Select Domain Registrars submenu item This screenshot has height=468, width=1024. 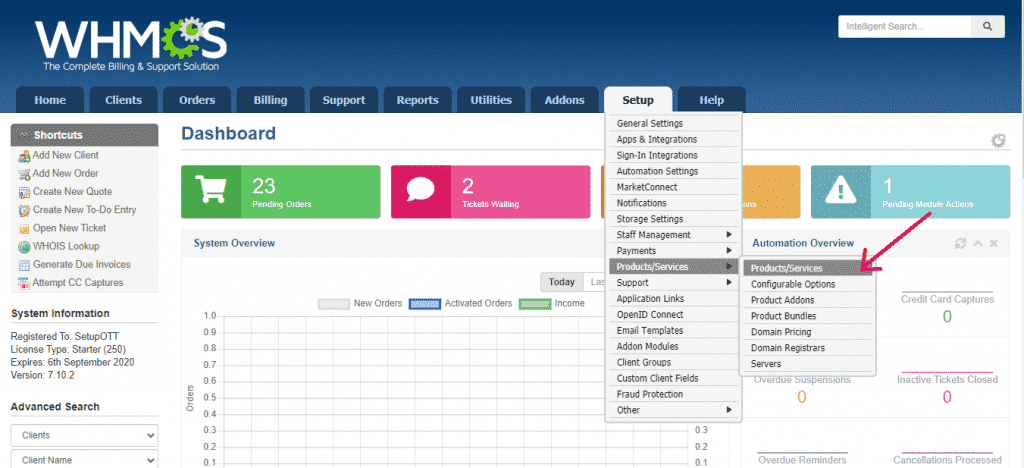pos(808,348)
